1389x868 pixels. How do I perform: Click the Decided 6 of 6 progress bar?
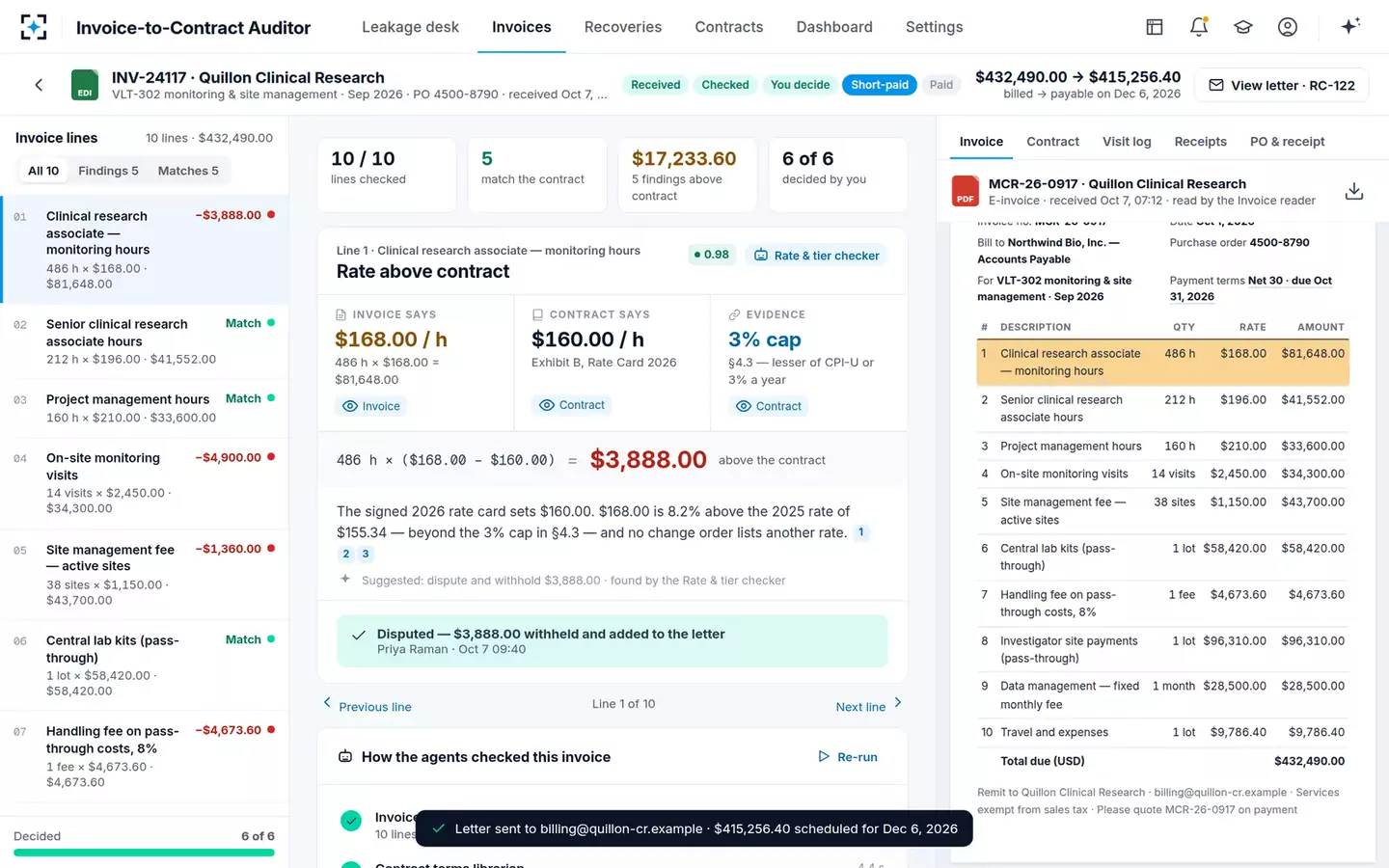click(x=144, y=853)
